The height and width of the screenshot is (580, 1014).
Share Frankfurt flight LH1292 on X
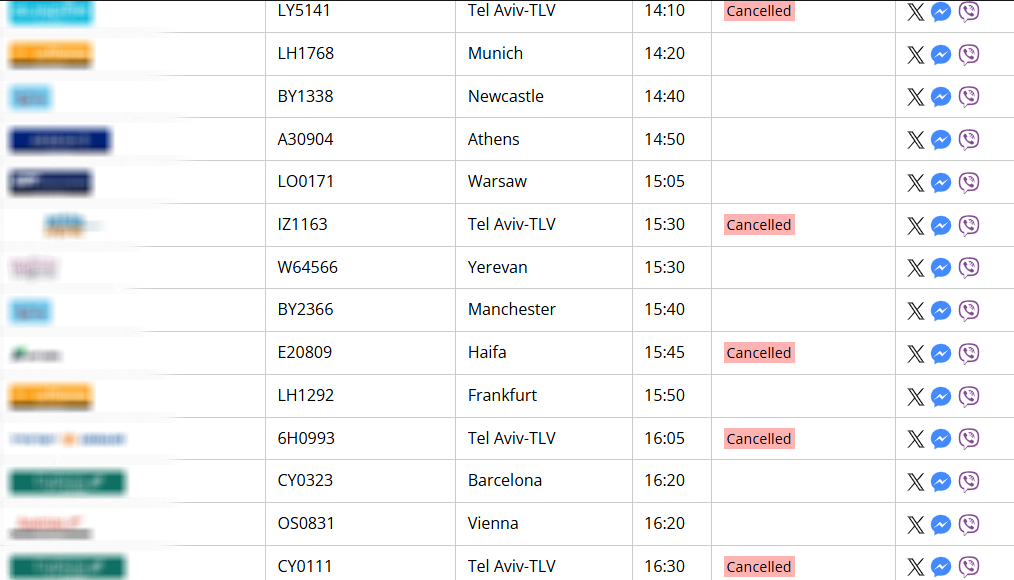pos(915,396)
